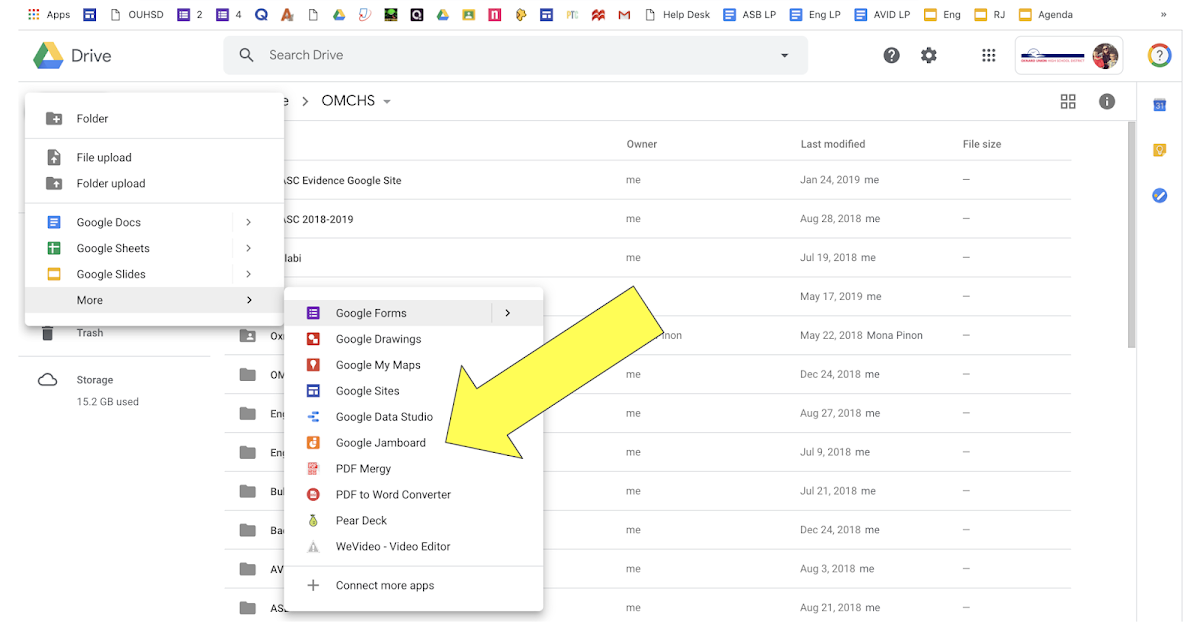Select Google Data Studio

coord(414,417)
